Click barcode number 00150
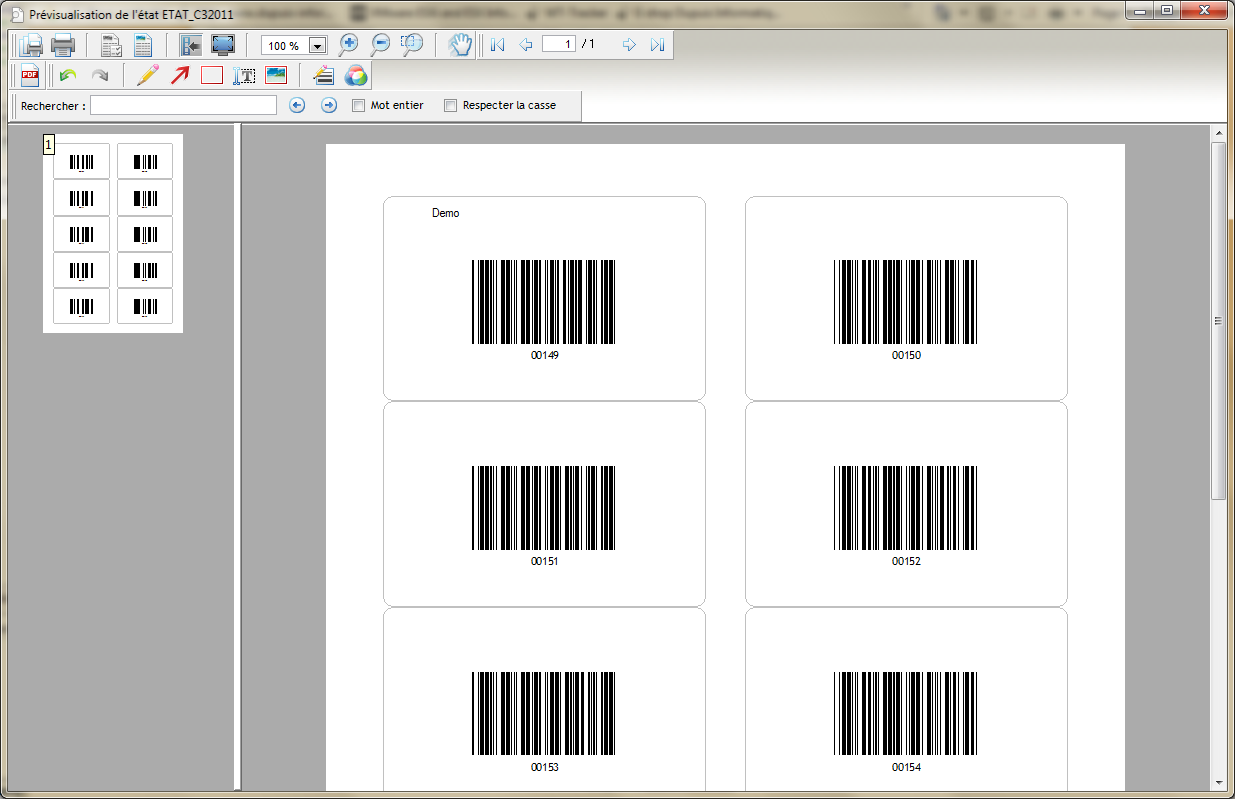 click(x=906, y=356)
